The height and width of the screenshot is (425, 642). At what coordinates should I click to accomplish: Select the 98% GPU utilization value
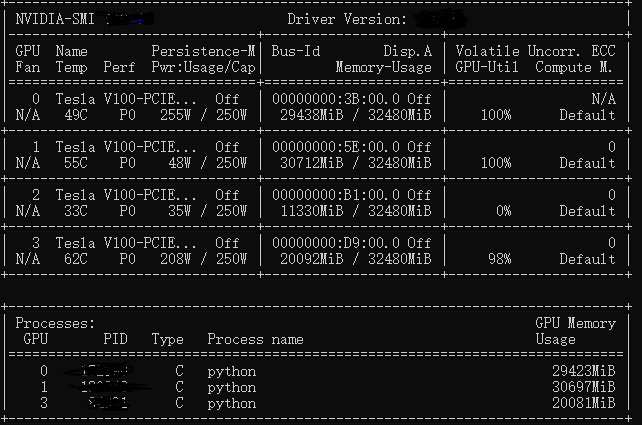tap(500, 259)
